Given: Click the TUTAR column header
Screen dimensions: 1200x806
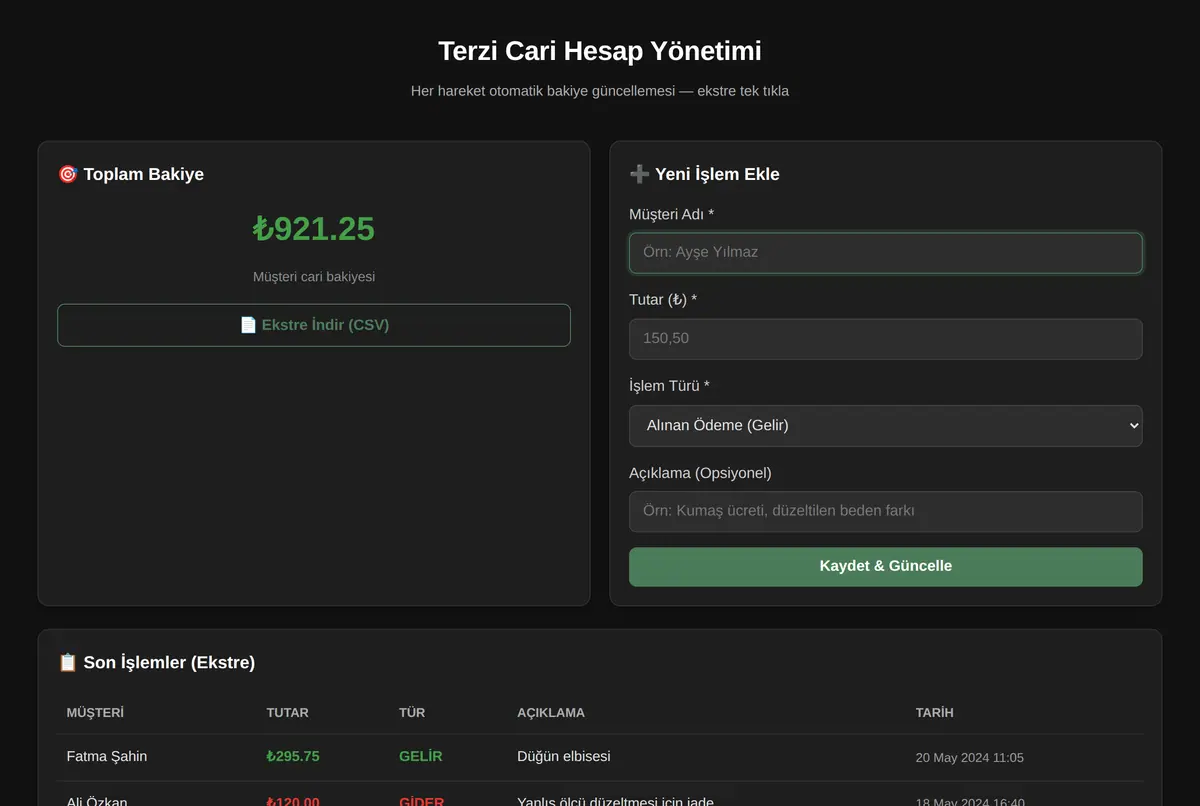Looking at the screenshot, I should click(x=287, y=713).
